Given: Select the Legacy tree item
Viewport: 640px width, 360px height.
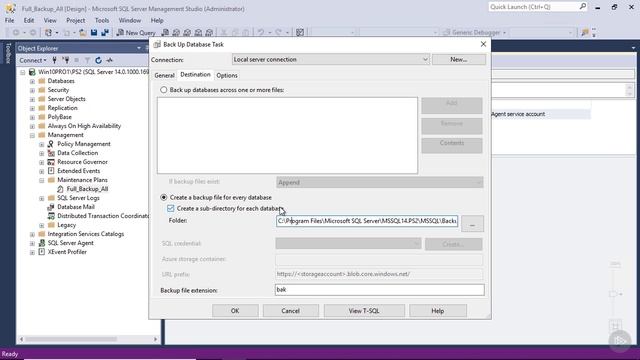Looking at the screenshot, I should 67,225.
